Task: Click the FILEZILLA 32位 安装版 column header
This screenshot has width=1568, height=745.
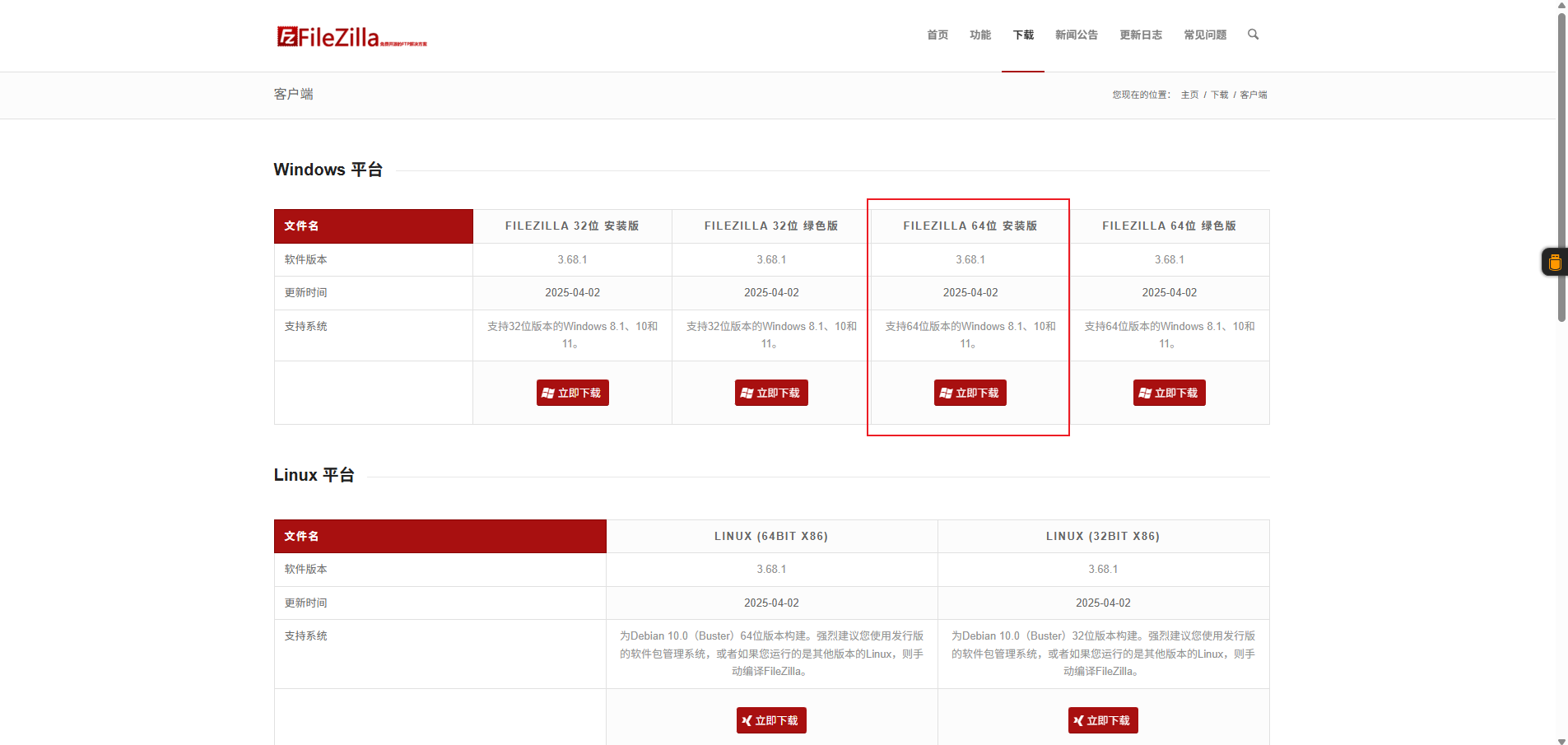Action: [x=572, y=226]
